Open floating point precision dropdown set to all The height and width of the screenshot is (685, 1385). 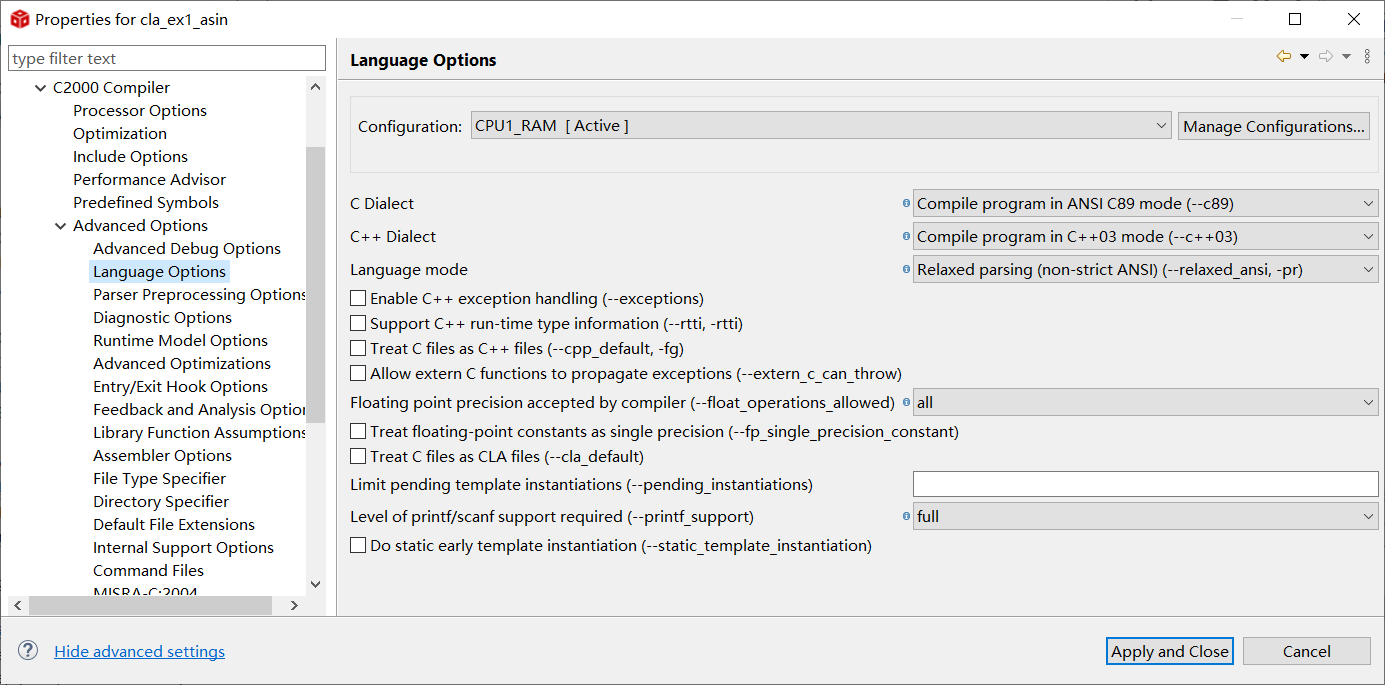tap(1146, 402)
